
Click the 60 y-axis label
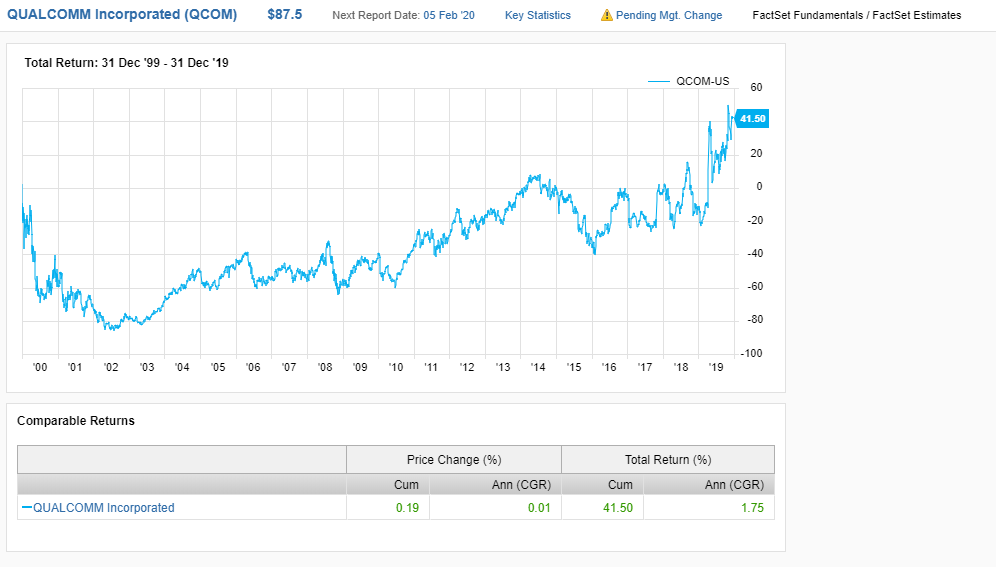[756, 88]
